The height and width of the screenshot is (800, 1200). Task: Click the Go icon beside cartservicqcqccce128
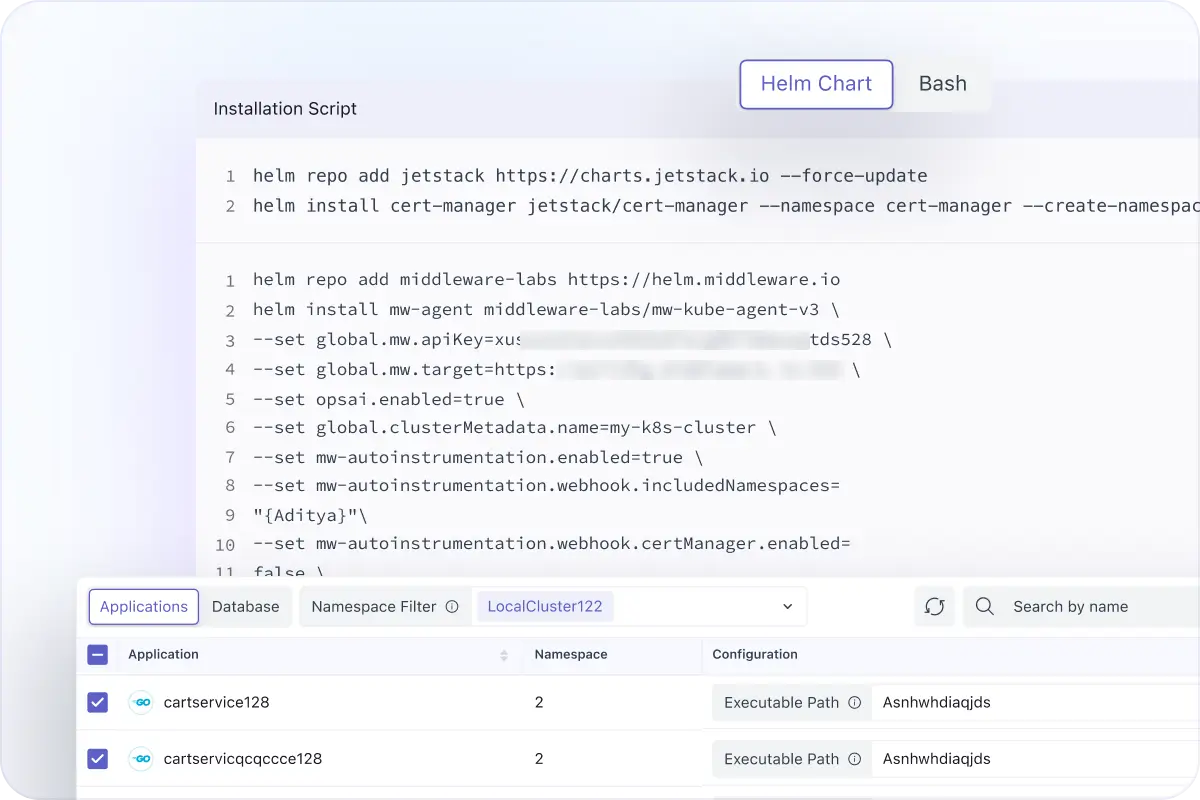tap(141, 758)
